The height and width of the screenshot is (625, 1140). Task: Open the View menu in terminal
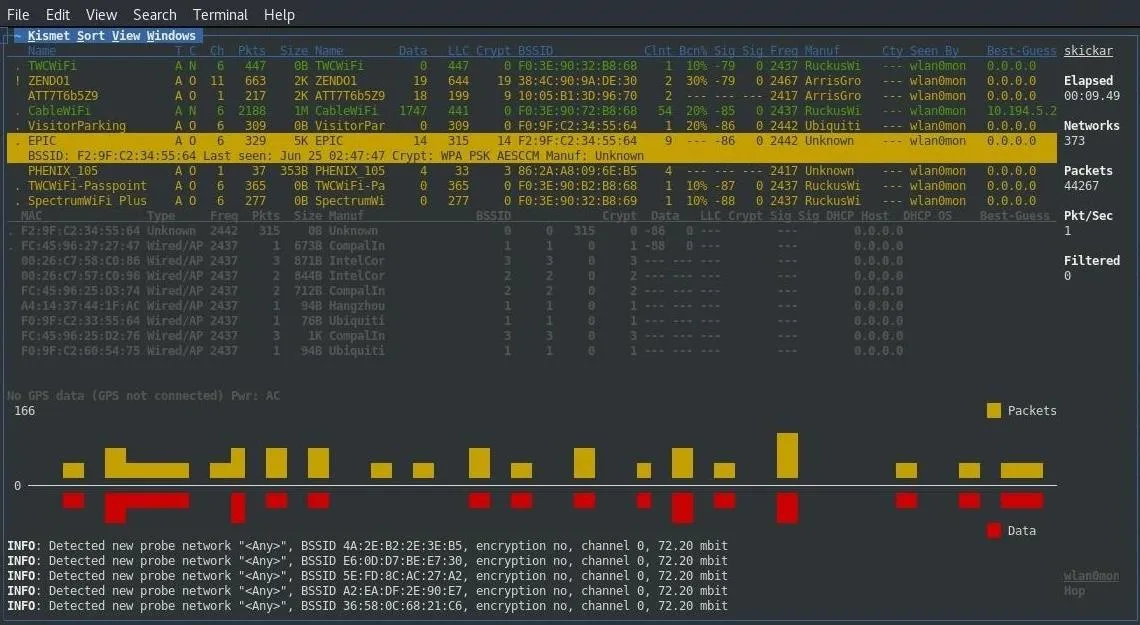[x=101, y=15]
